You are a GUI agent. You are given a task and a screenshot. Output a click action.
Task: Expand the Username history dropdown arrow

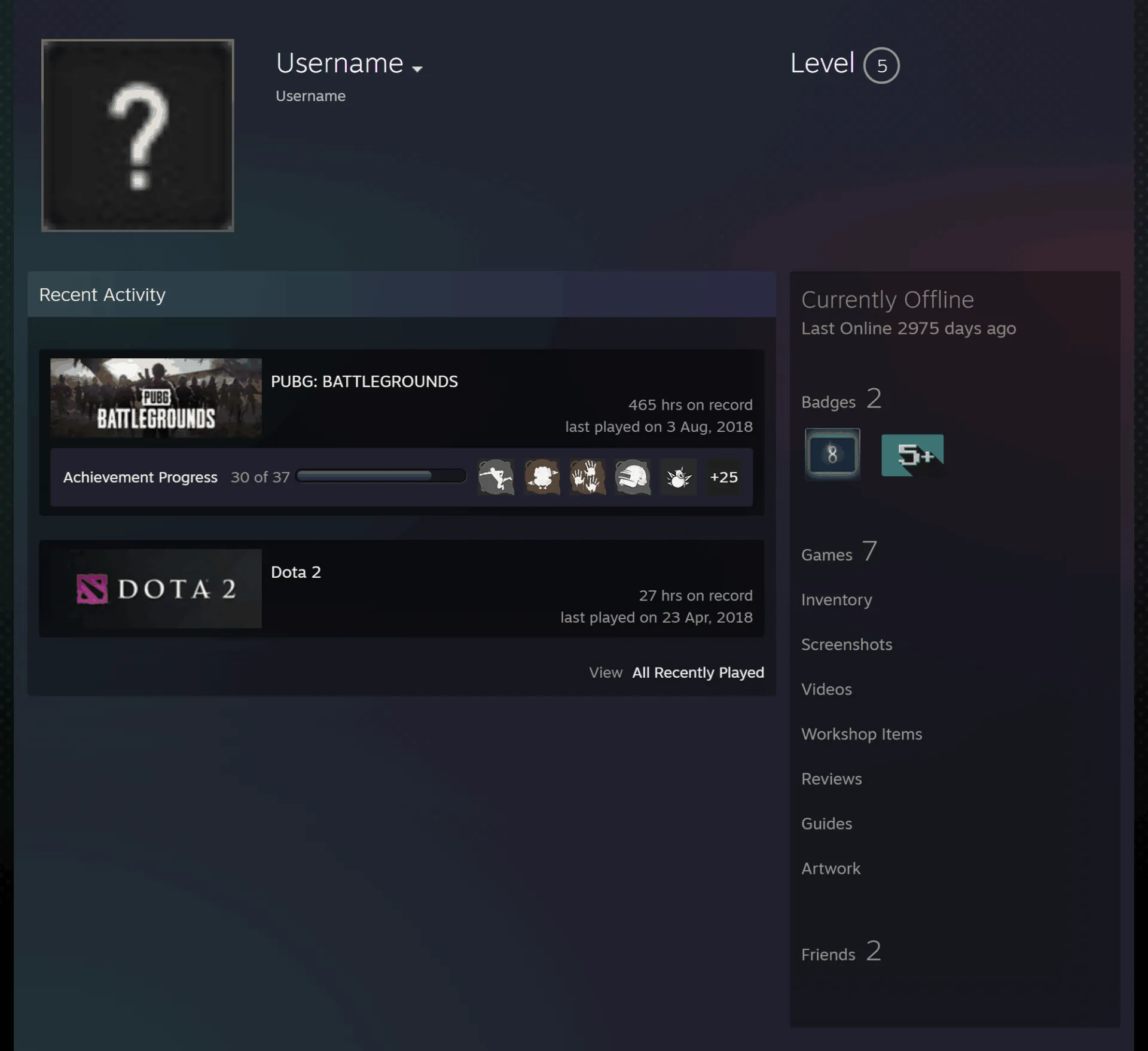417,69
